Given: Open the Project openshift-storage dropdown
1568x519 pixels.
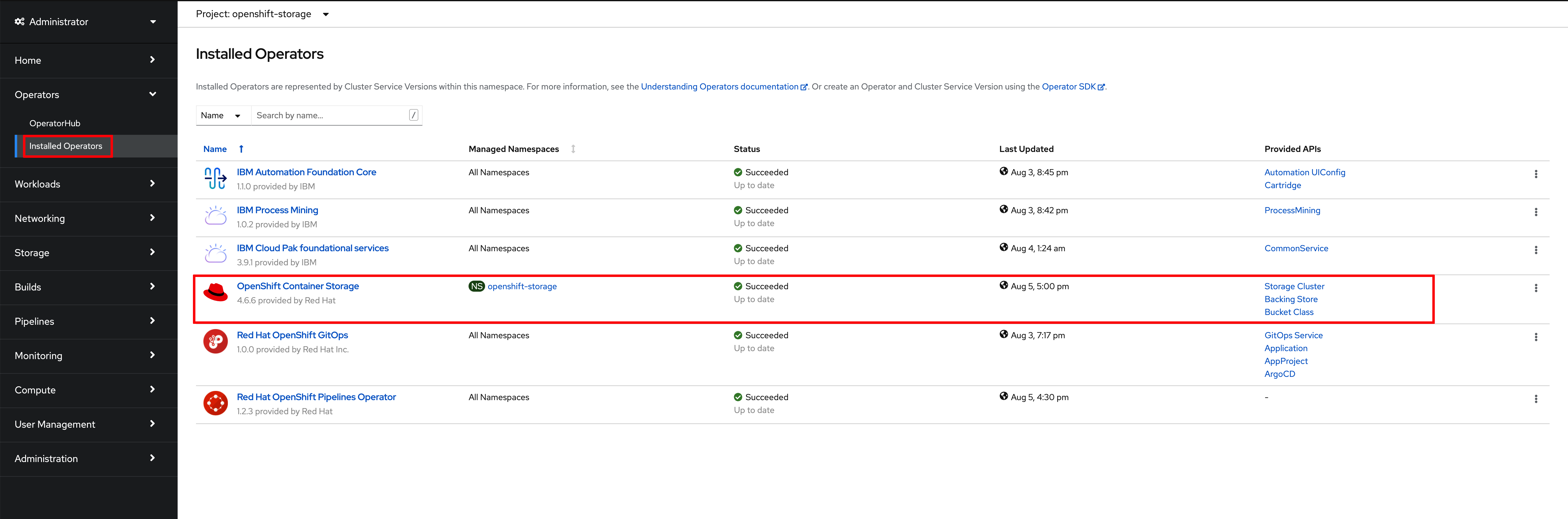Looking at the screenshot, I should point(262,14).
